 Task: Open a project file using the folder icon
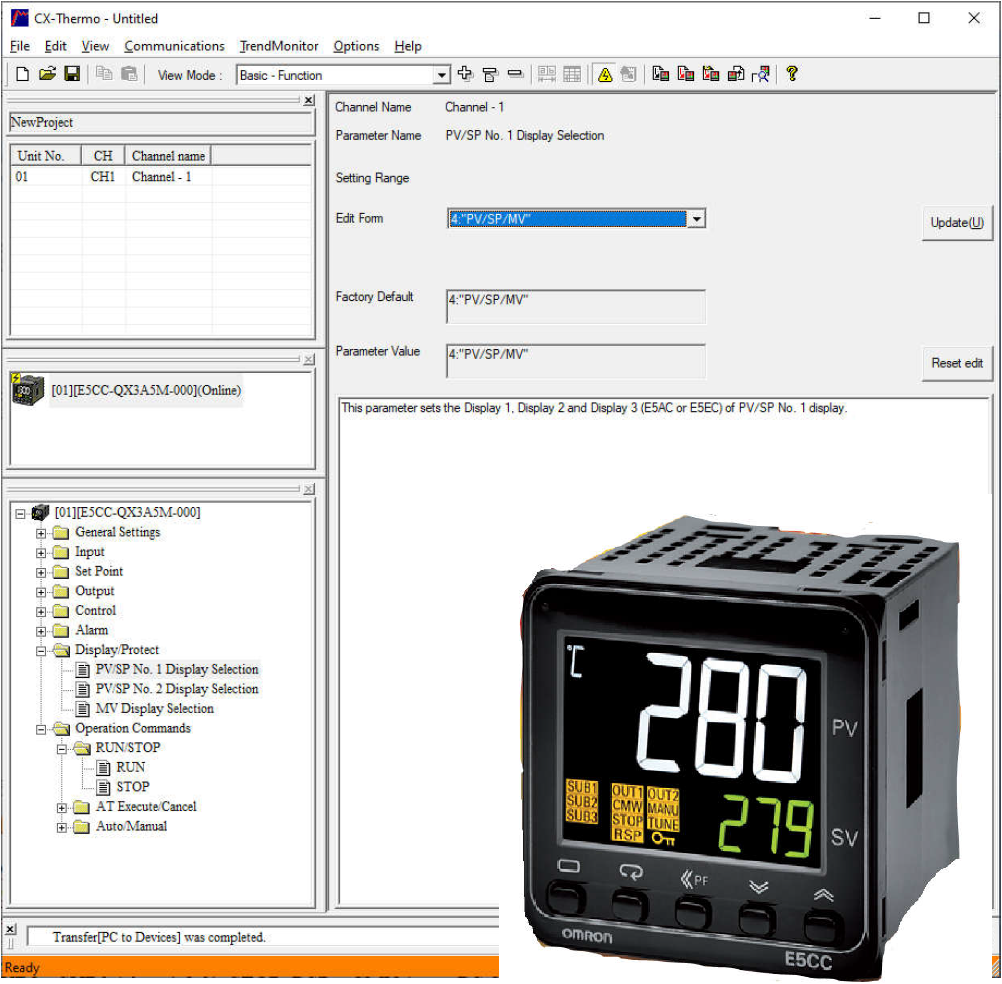coord(47,74)
